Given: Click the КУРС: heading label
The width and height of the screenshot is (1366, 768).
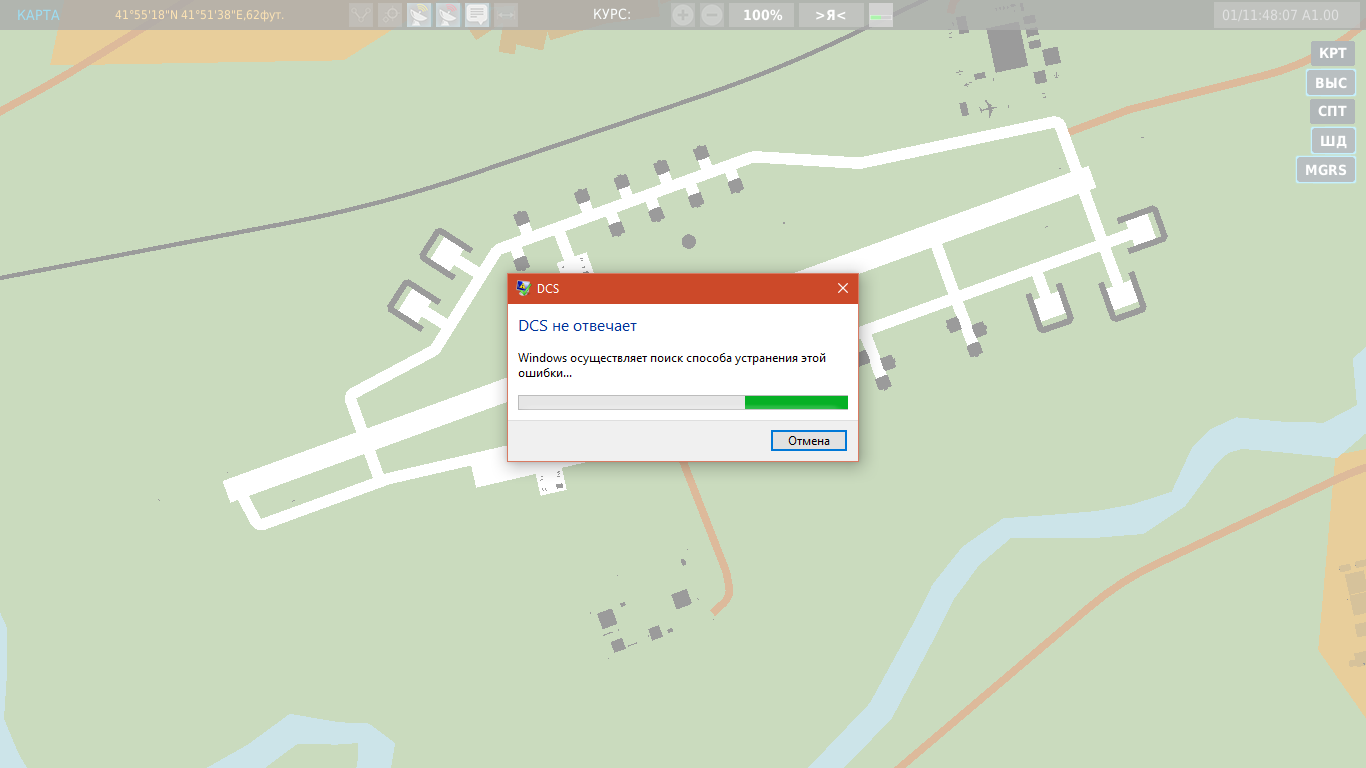Looking at the screenshot, I should (611, 15).
